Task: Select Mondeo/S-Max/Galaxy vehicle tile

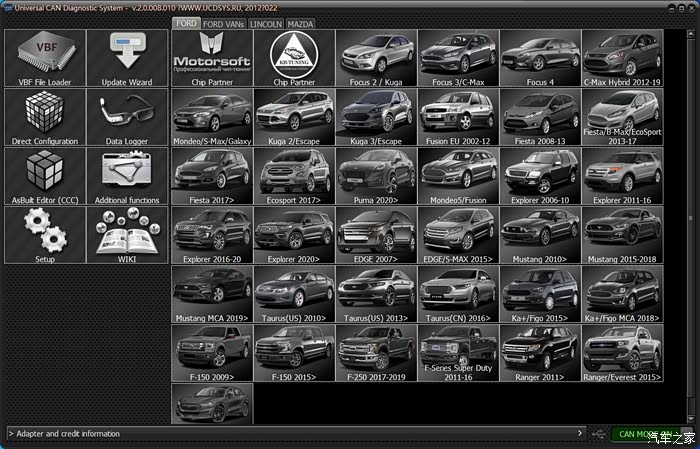Action: click(212, 117)
